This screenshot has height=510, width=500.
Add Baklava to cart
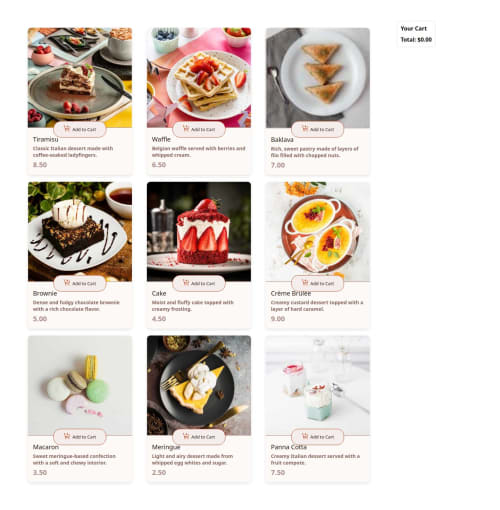(317, 129)
